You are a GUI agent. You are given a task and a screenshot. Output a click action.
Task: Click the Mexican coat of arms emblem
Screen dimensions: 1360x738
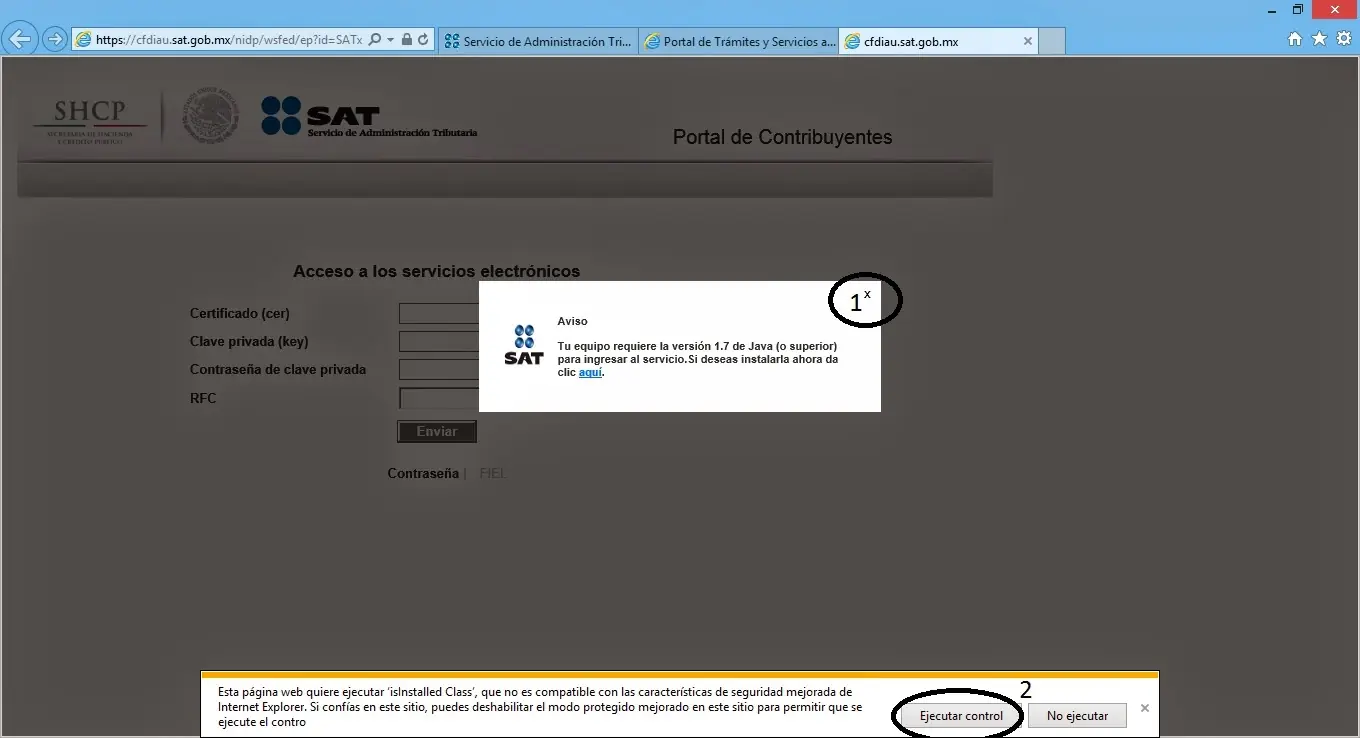point(211,117)
